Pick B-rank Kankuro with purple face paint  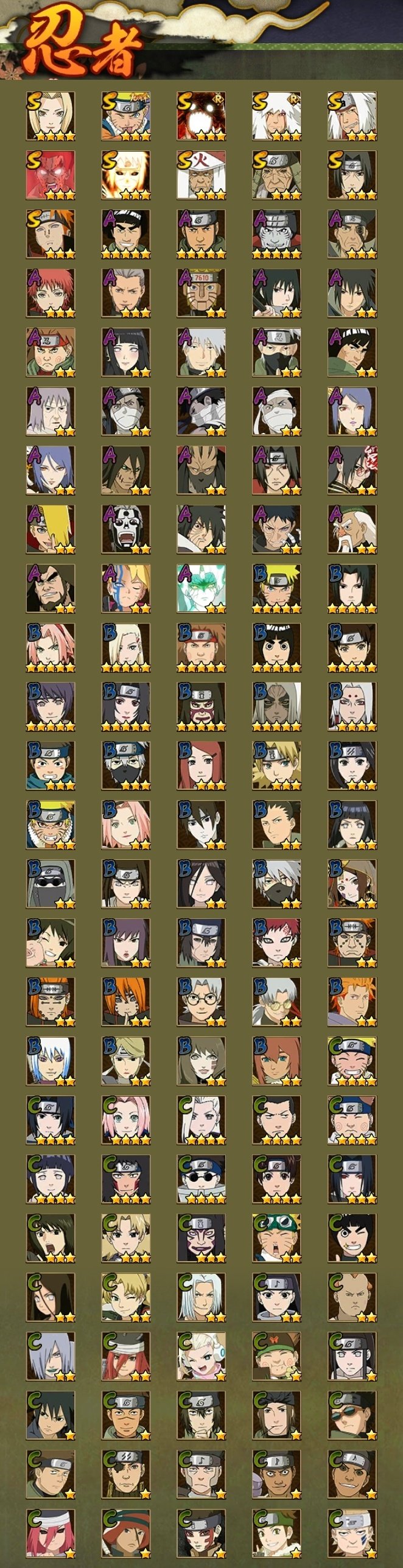tap(201, 707)
